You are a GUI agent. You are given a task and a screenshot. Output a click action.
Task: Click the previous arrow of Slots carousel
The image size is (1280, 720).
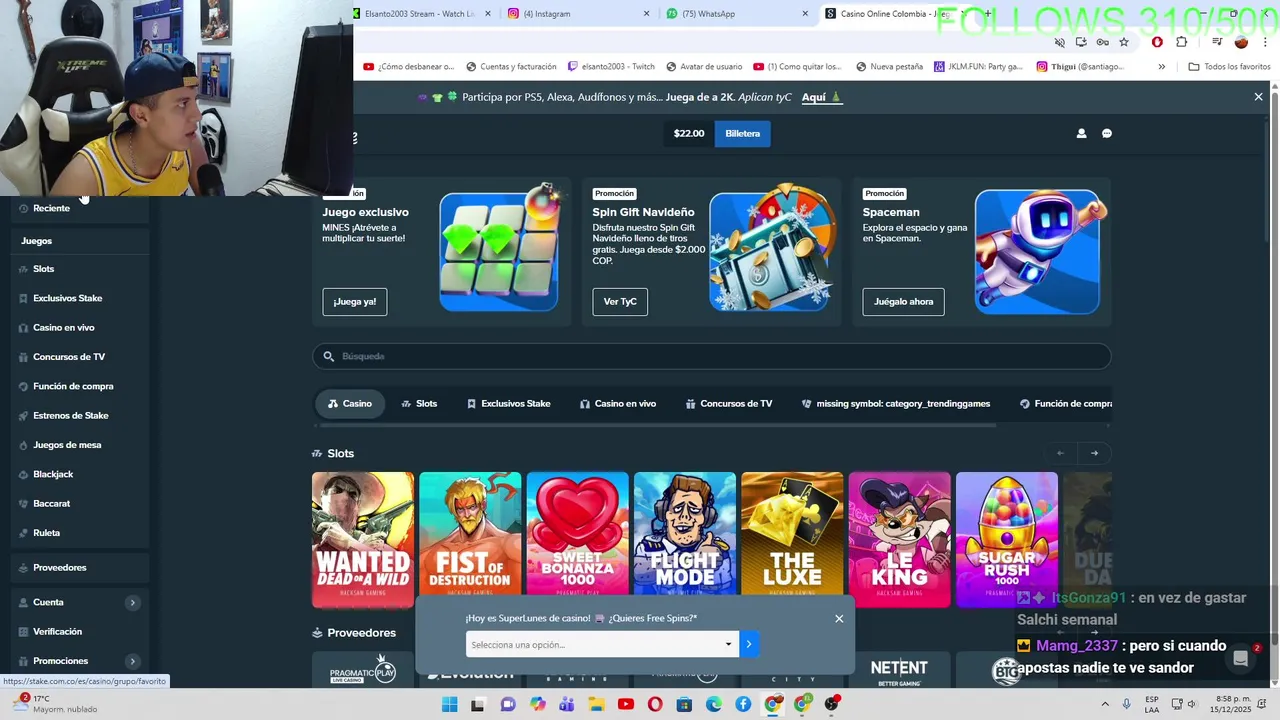point(1060,453)
